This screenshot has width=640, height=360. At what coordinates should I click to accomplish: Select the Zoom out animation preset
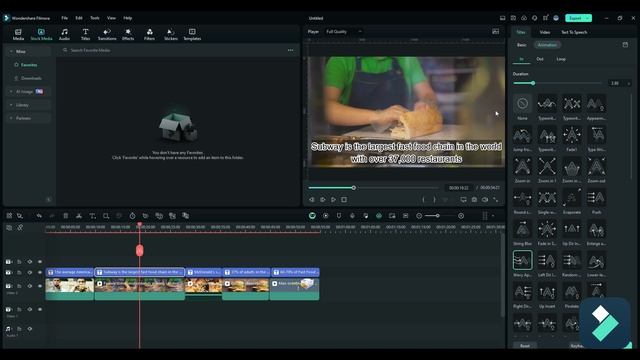pyautogui.click(x=596, y=169)
